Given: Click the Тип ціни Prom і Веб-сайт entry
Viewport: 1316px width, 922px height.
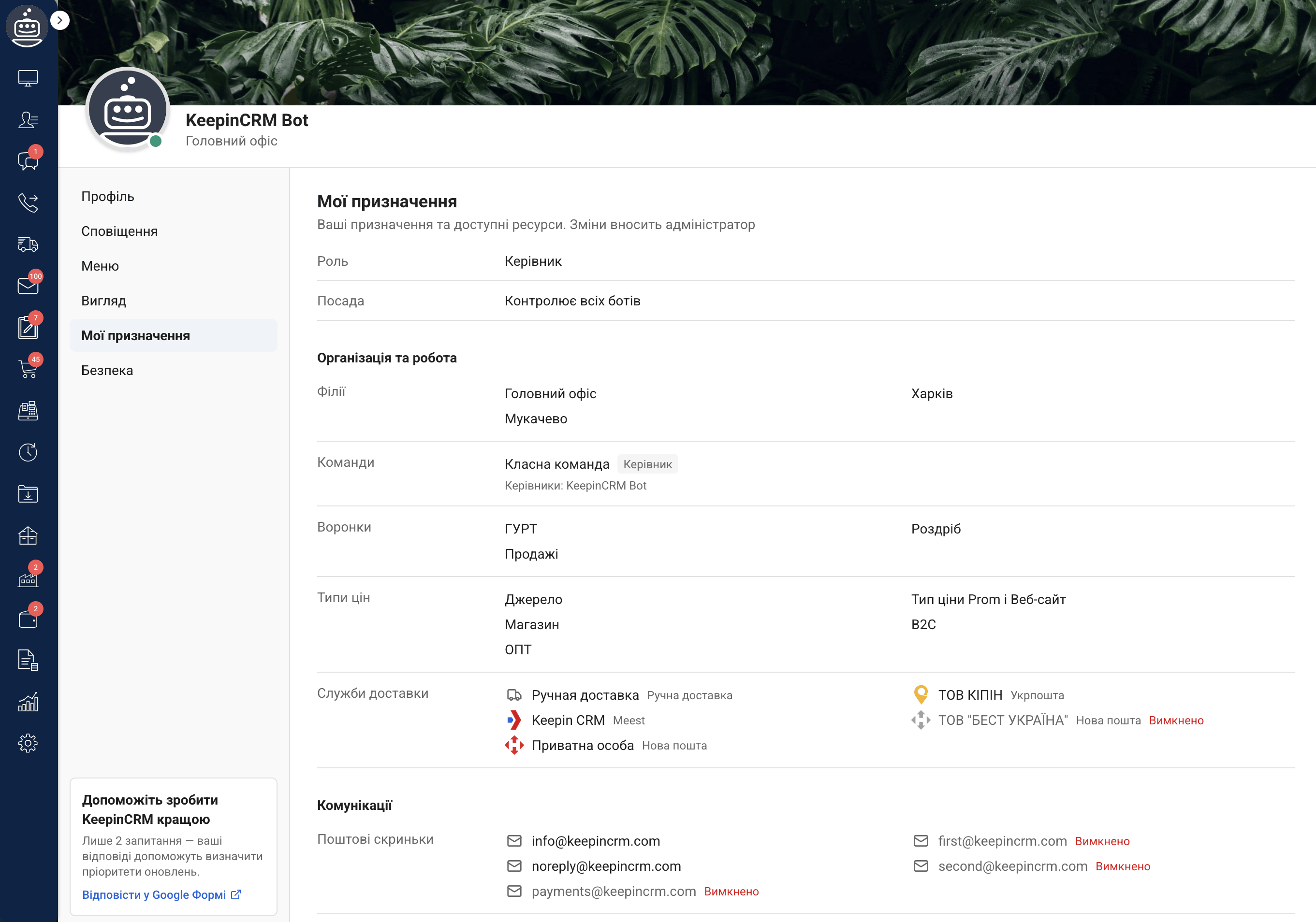Looking at the screenshot, I should tap(988, 599).
